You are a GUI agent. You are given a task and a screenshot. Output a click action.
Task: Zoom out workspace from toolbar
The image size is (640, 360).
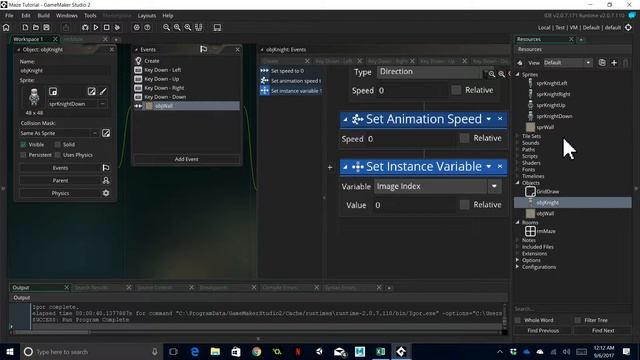[166, 27]
